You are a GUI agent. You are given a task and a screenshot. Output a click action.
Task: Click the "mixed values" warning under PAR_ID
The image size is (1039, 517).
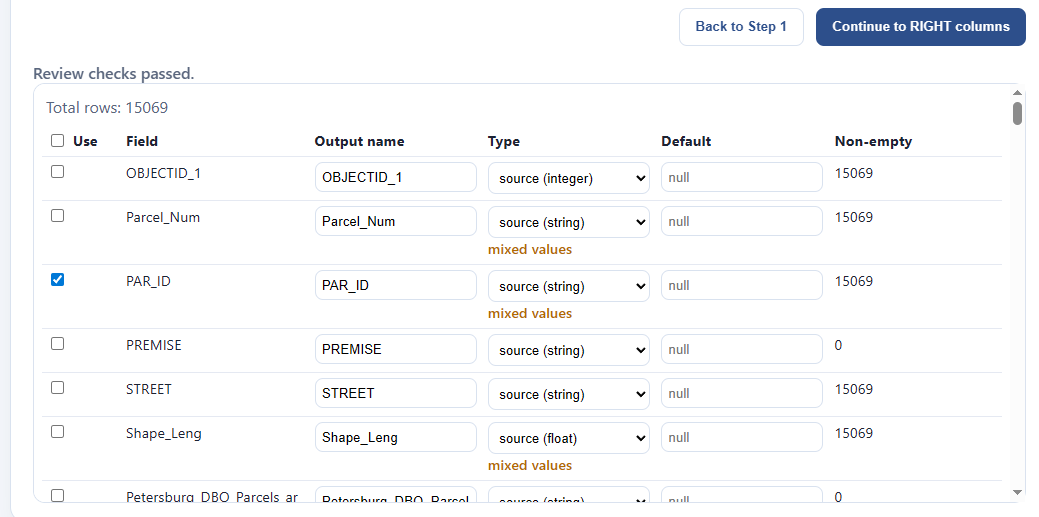click(x=530, y=314)
